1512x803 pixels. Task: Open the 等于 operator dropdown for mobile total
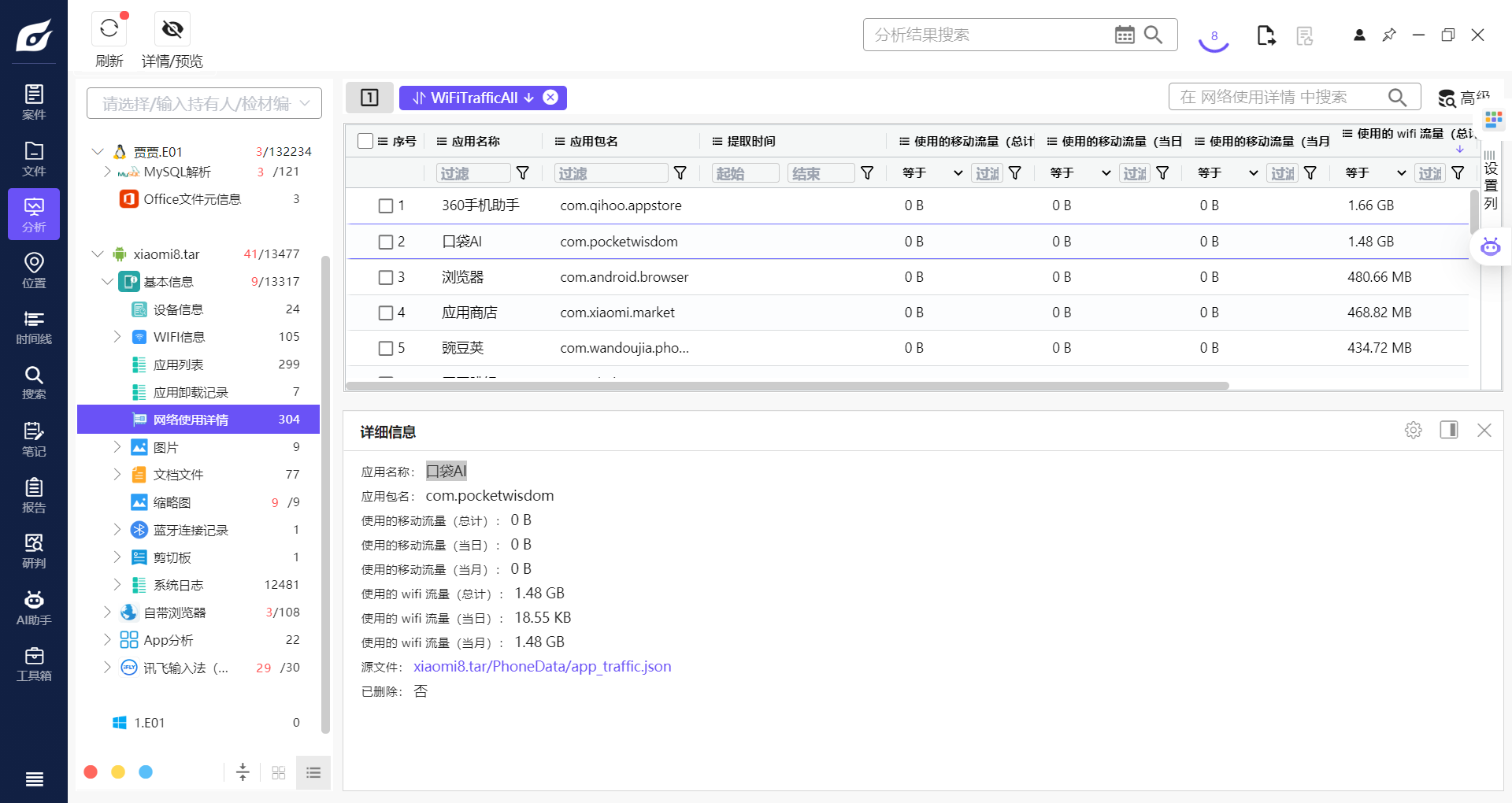pyautogui.click(x=932, y=172)
